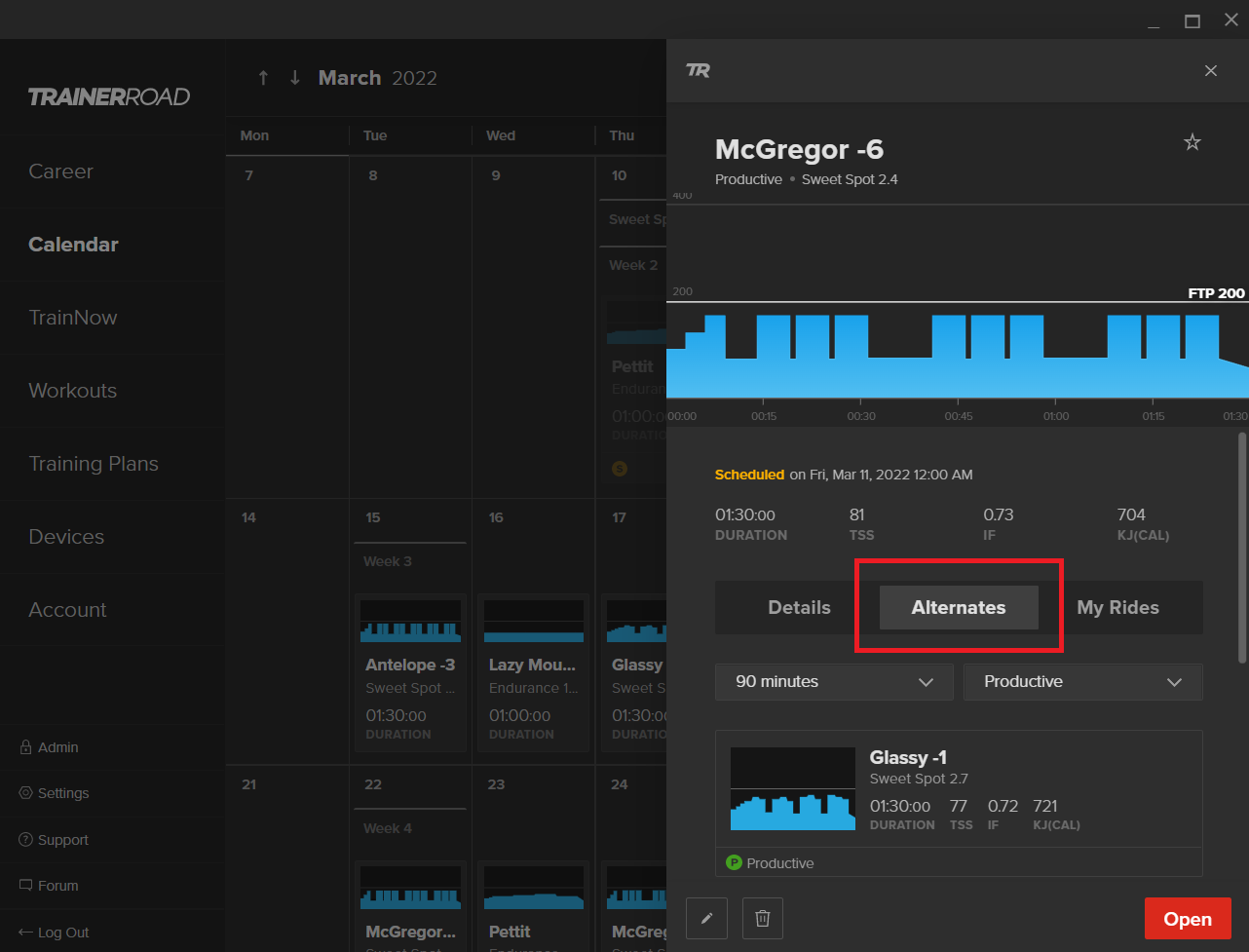Screen dimensions: 1249x952
Task: Go to previous month with up arrow
Action: [263, 78]
